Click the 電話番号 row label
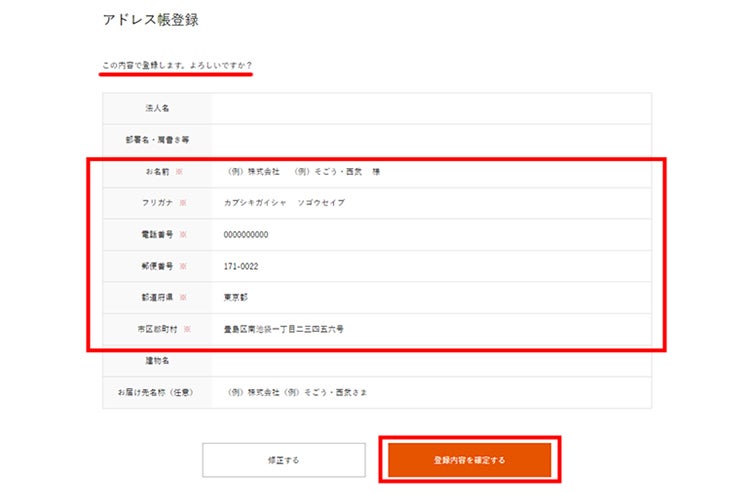 pyautogui.click(x=157, y=234)
